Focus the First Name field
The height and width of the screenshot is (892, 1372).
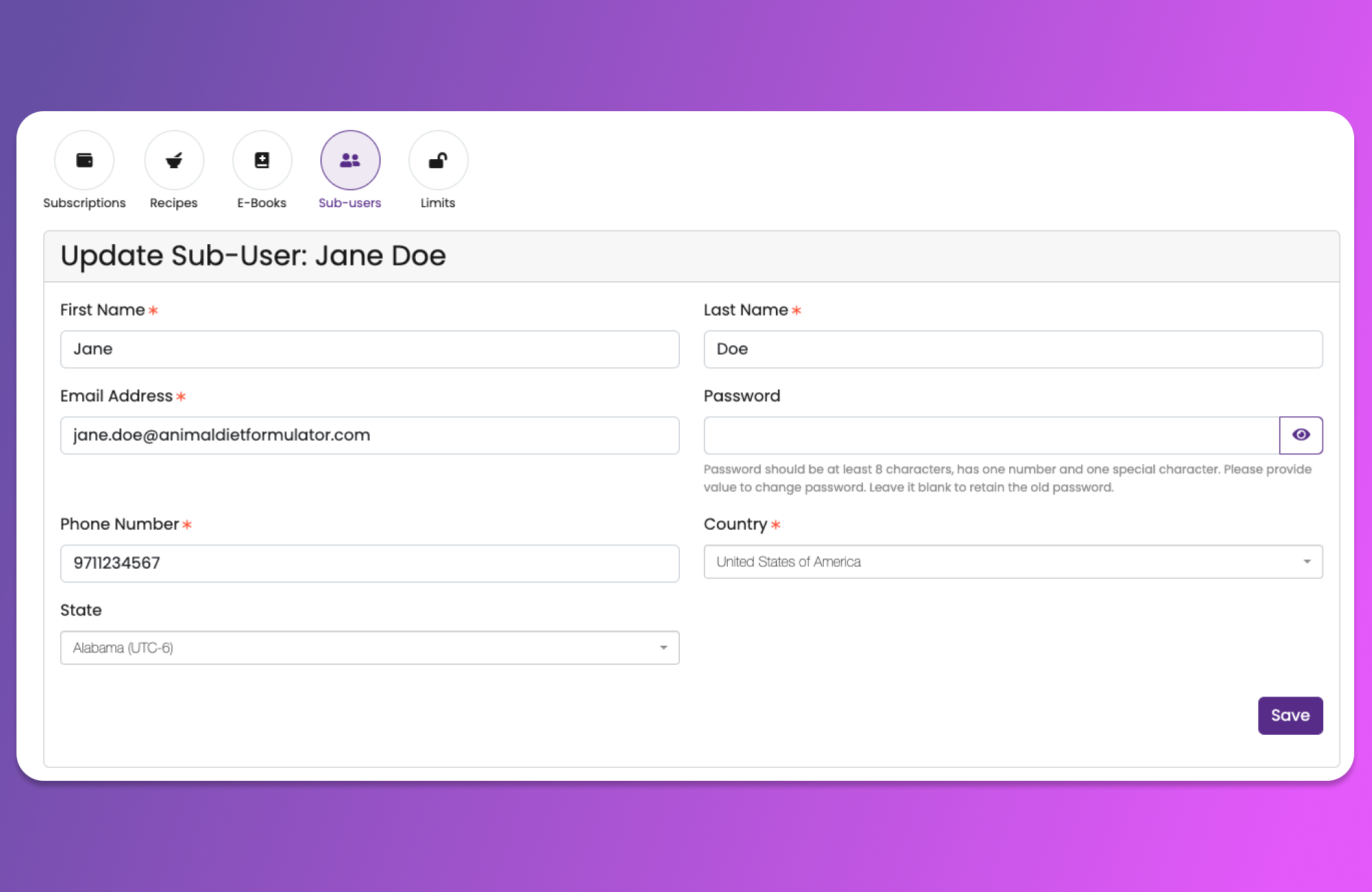click(370, 349)
